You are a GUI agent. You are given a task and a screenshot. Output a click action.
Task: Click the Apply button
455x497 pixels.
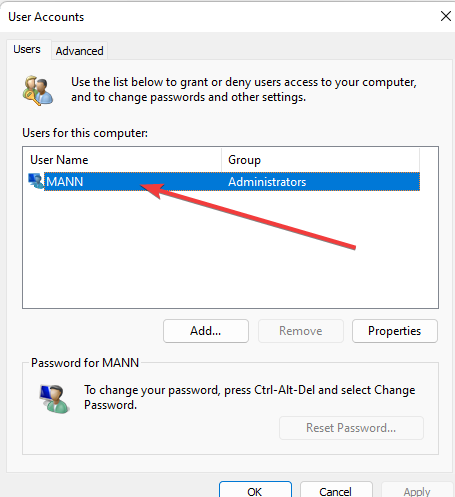tap(417, 491)
